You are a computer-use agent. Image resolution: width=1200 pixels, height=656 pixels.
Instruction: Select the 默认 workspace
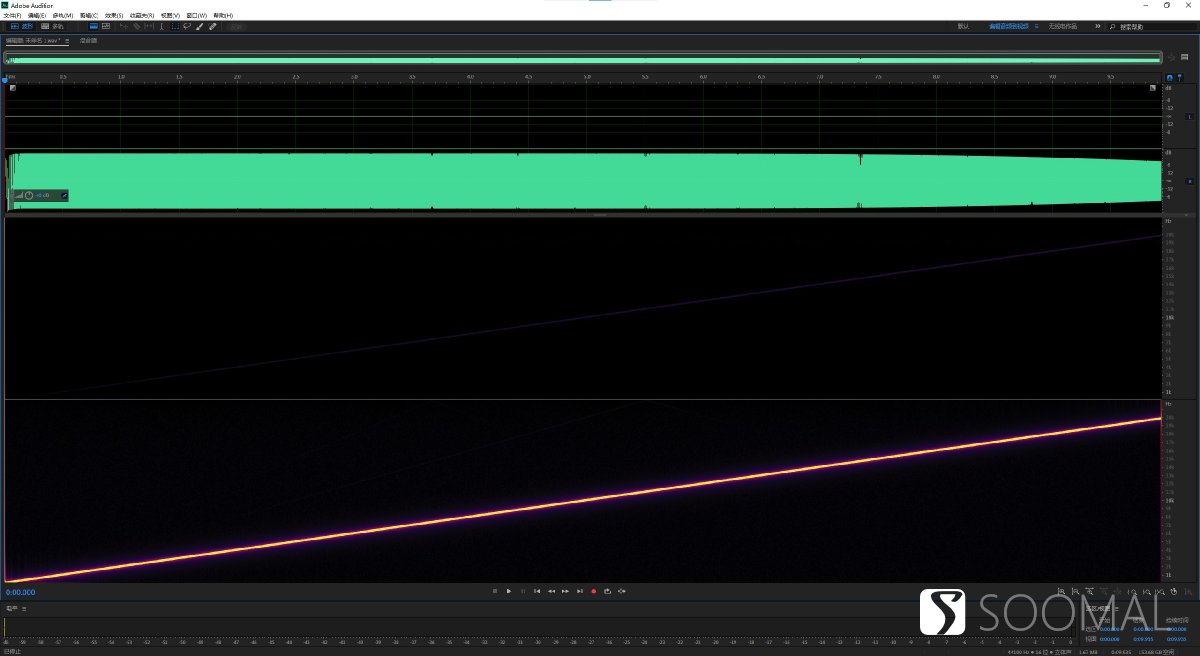(x=963, y=26)
